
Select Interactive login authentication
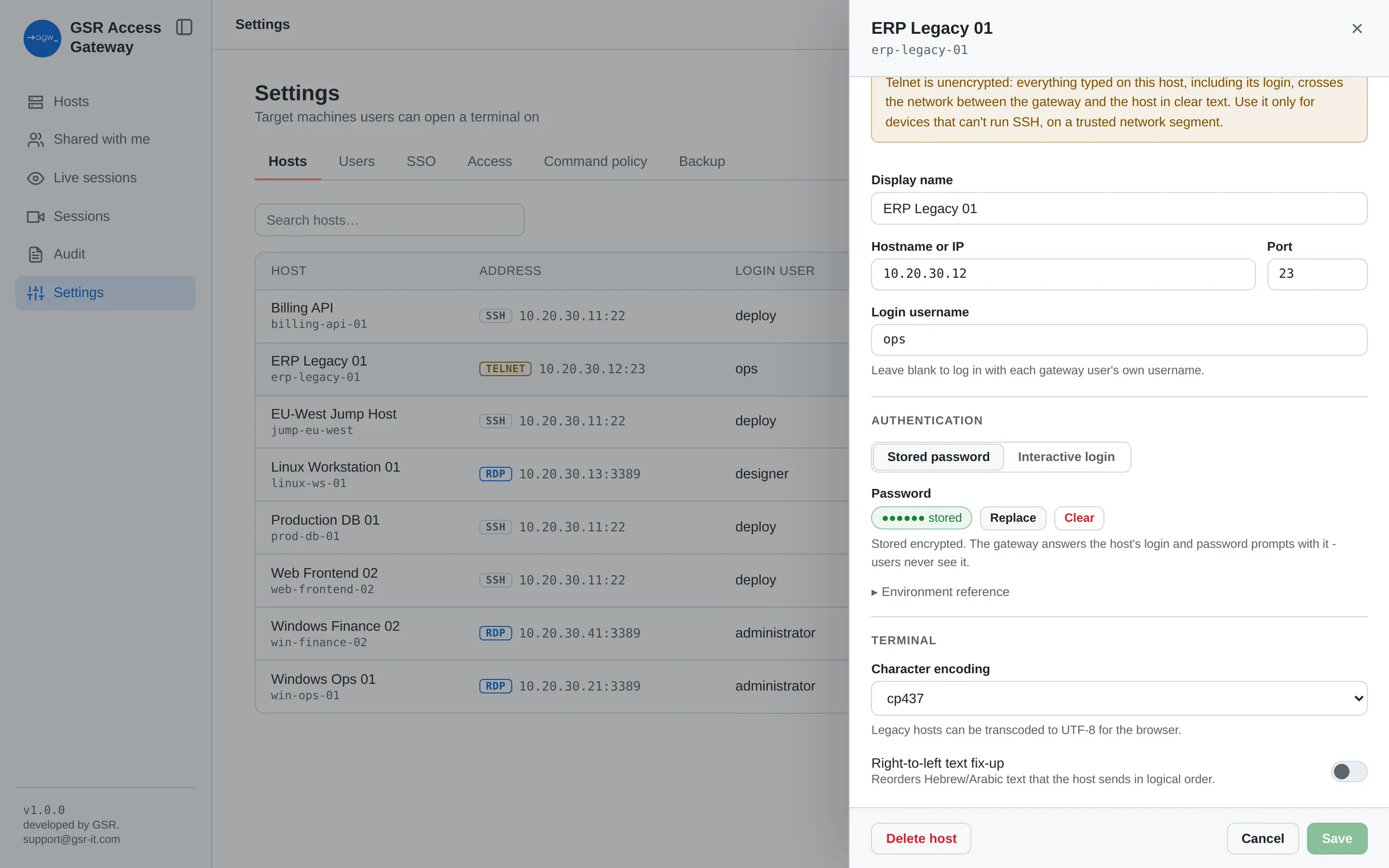coord(1066,457)
